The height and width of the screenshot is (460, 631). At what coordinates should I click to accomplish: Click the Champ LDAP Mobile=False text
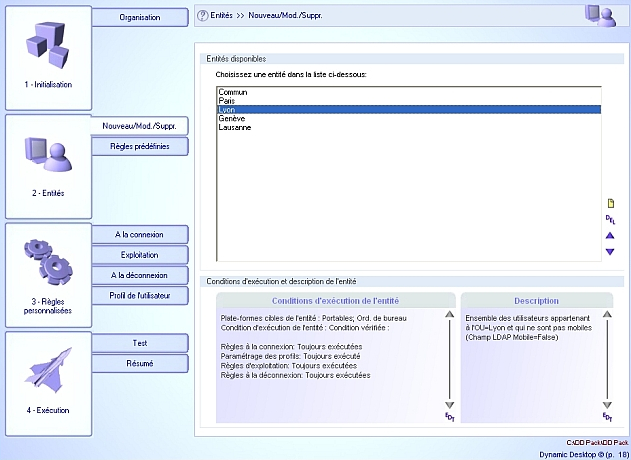[x=512, y=338]
